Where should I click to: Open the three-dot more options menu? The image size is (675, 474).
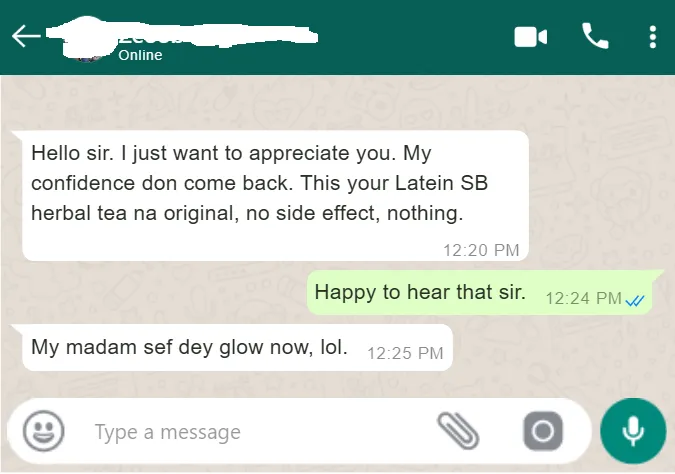click(x=653, y=37)
